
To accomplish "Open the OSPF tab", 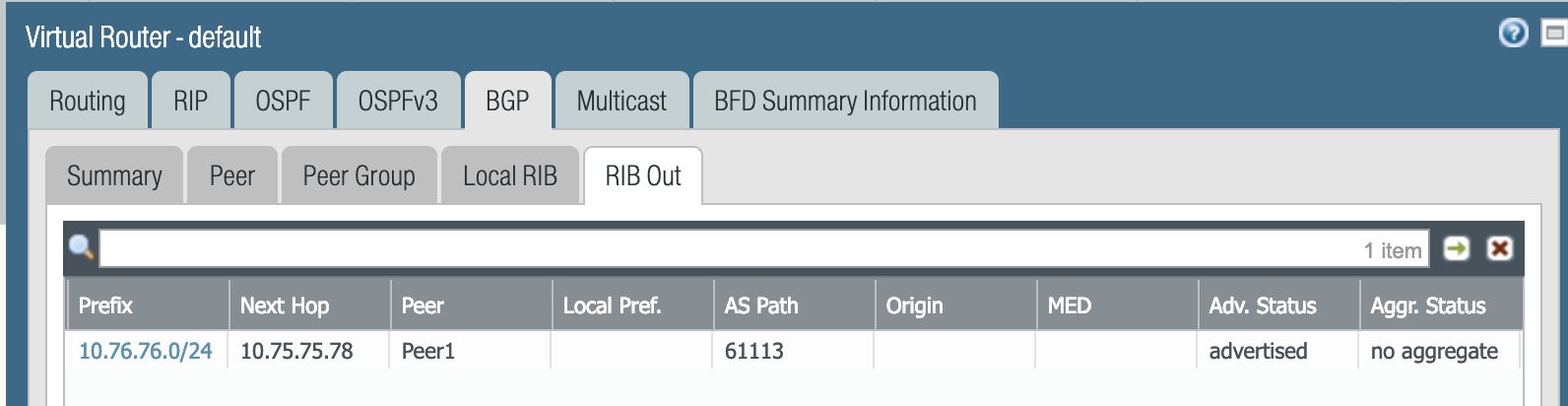I will (283, 101).
